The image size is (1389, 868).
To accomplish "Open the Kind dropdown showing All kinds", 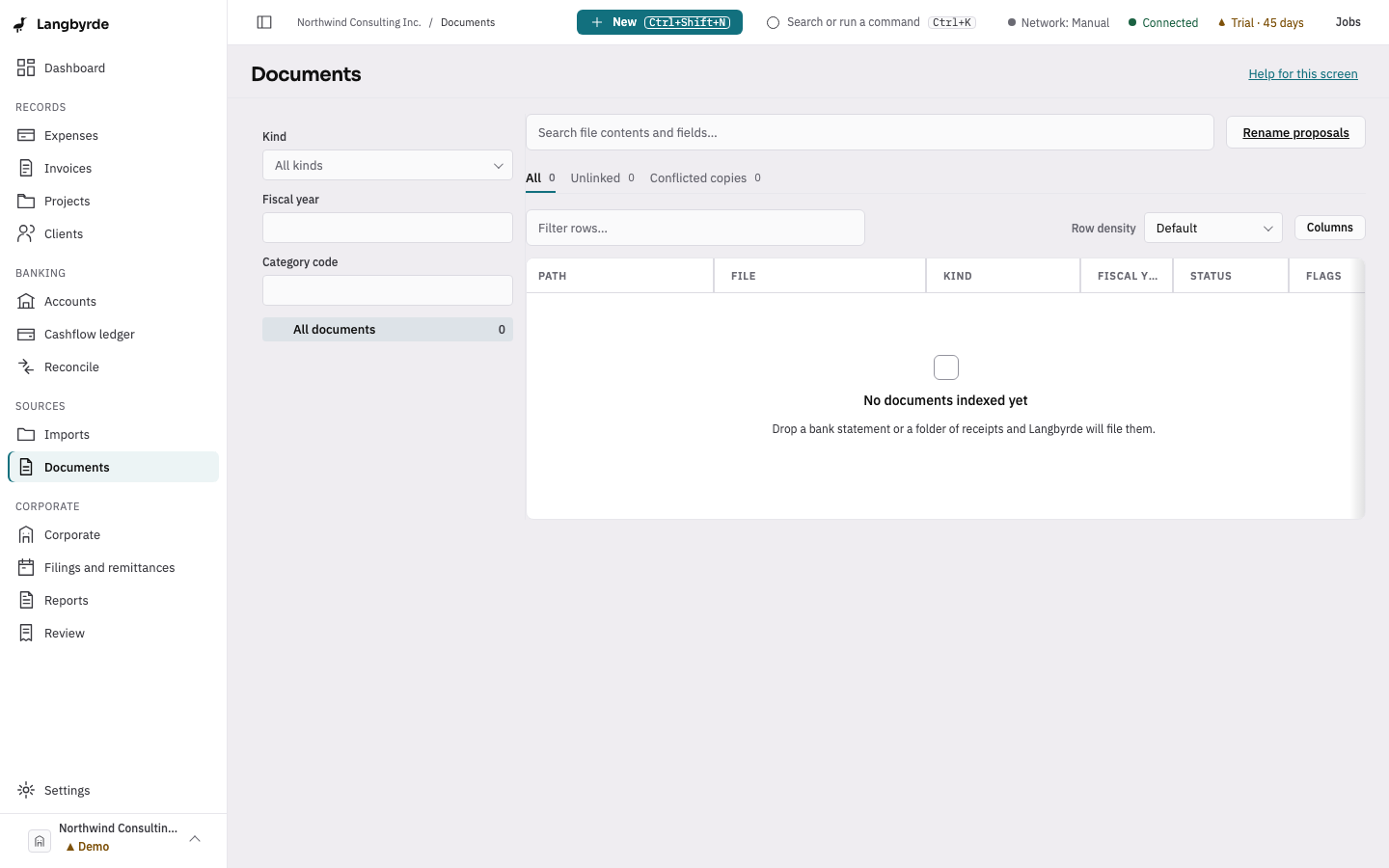I will (388, 165).
